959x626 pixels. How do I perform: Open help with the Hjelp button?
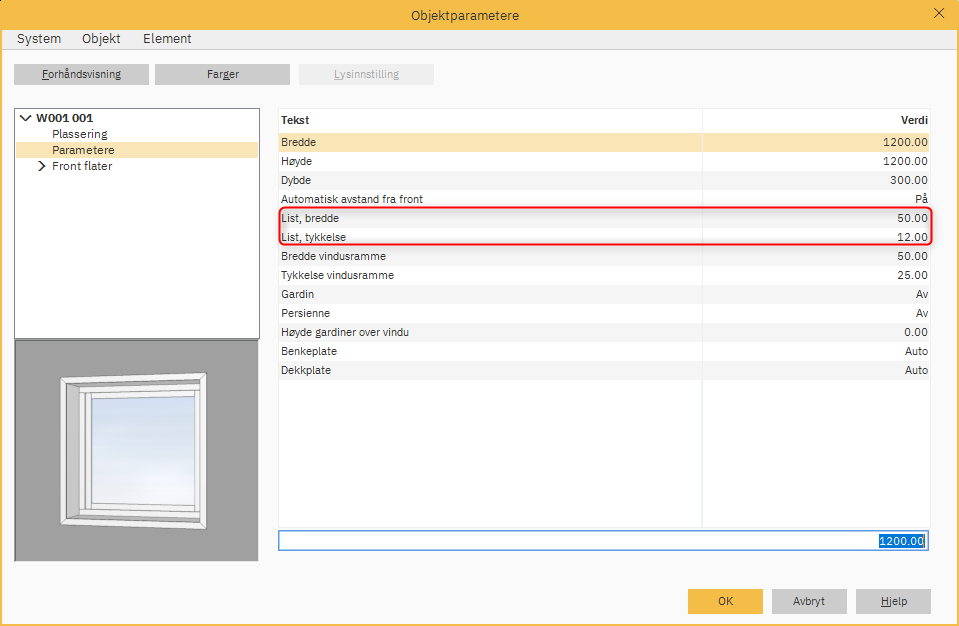[x=893, y=601]
